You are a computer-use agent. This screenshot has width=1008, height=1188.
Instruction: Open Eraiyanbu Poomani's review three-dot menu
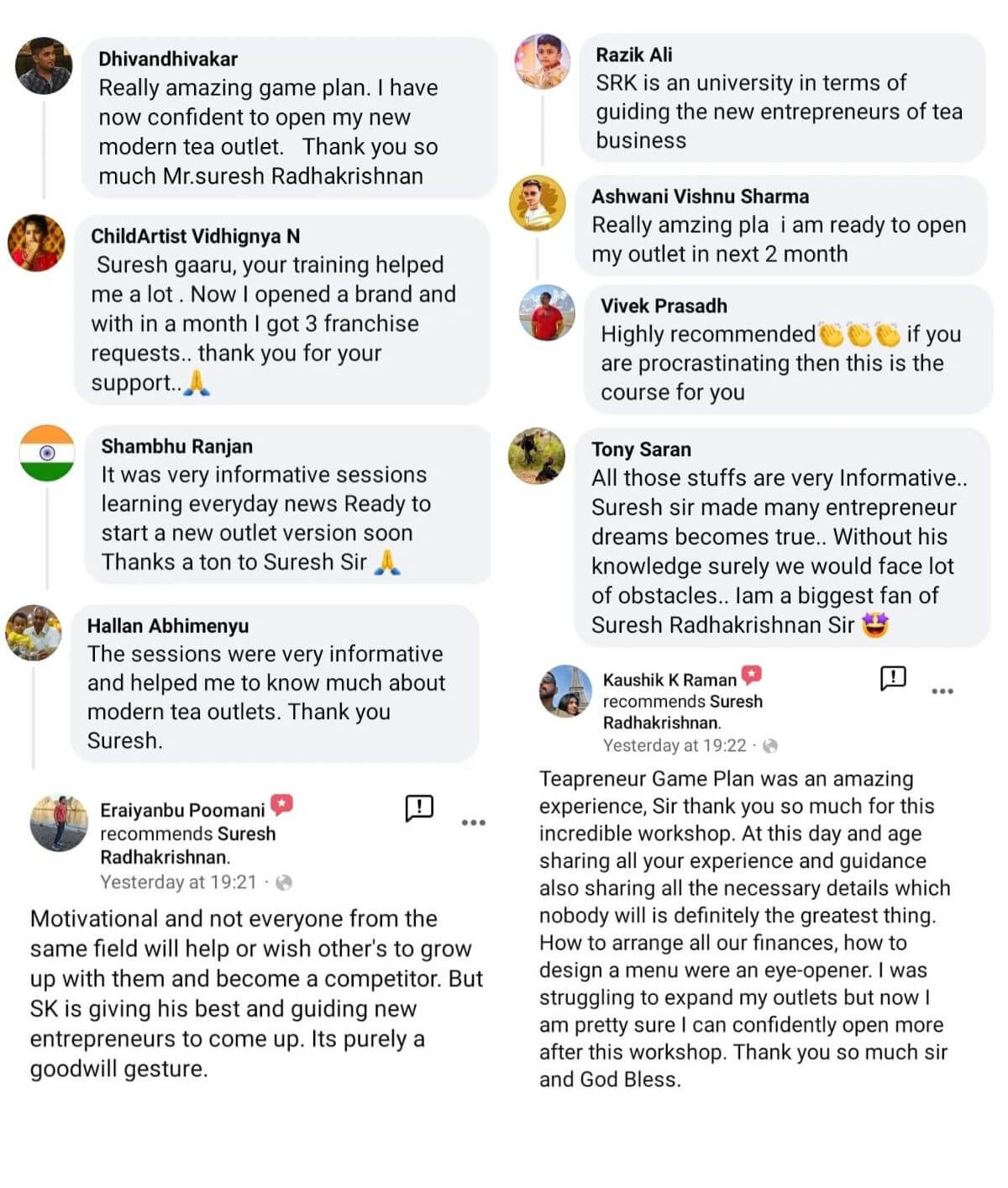[x=474, y=822]
